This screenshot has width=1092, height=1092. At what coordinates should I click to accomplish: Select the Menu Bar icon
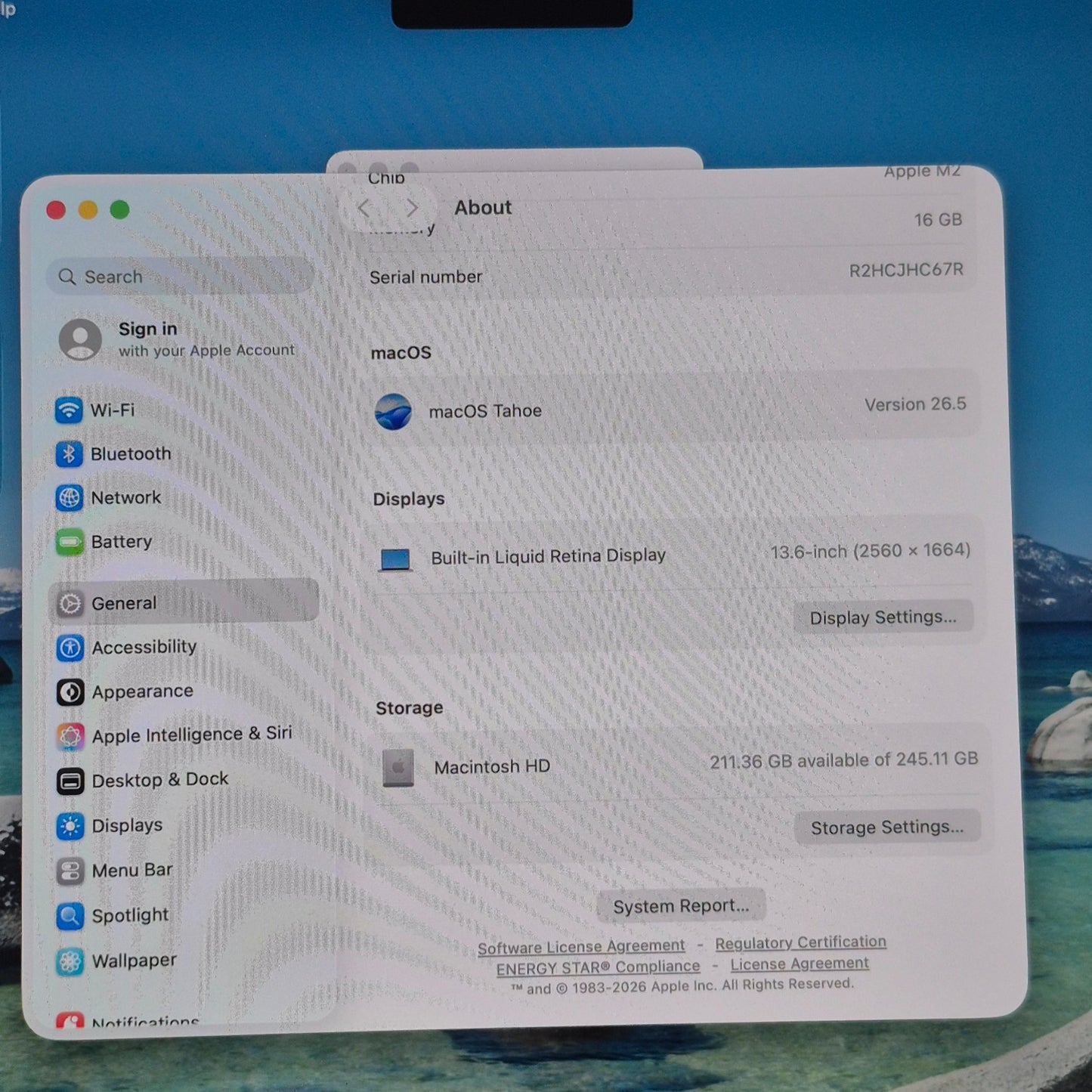[x=70, y=871]
